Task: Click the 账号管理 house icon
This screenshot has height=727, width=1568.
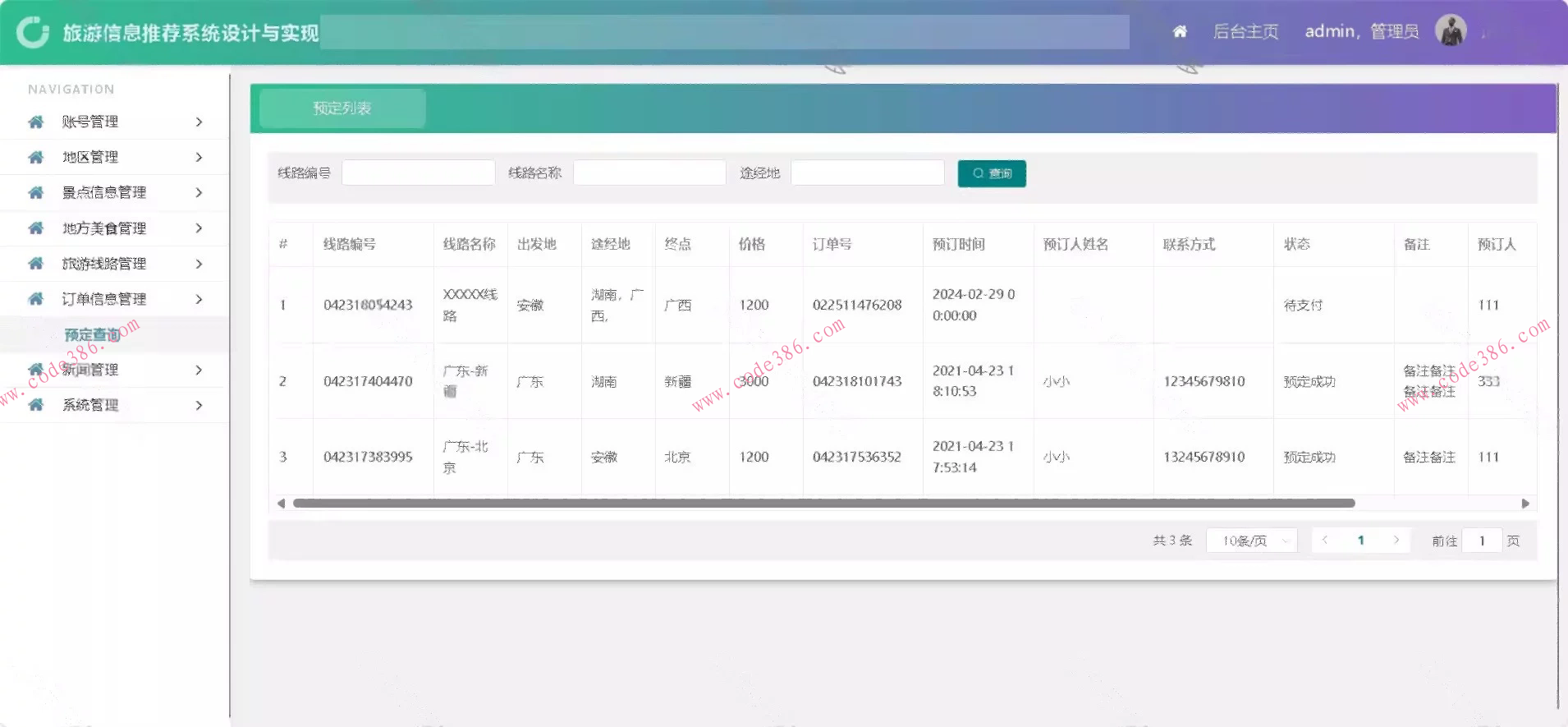Action: click(35, 122)
